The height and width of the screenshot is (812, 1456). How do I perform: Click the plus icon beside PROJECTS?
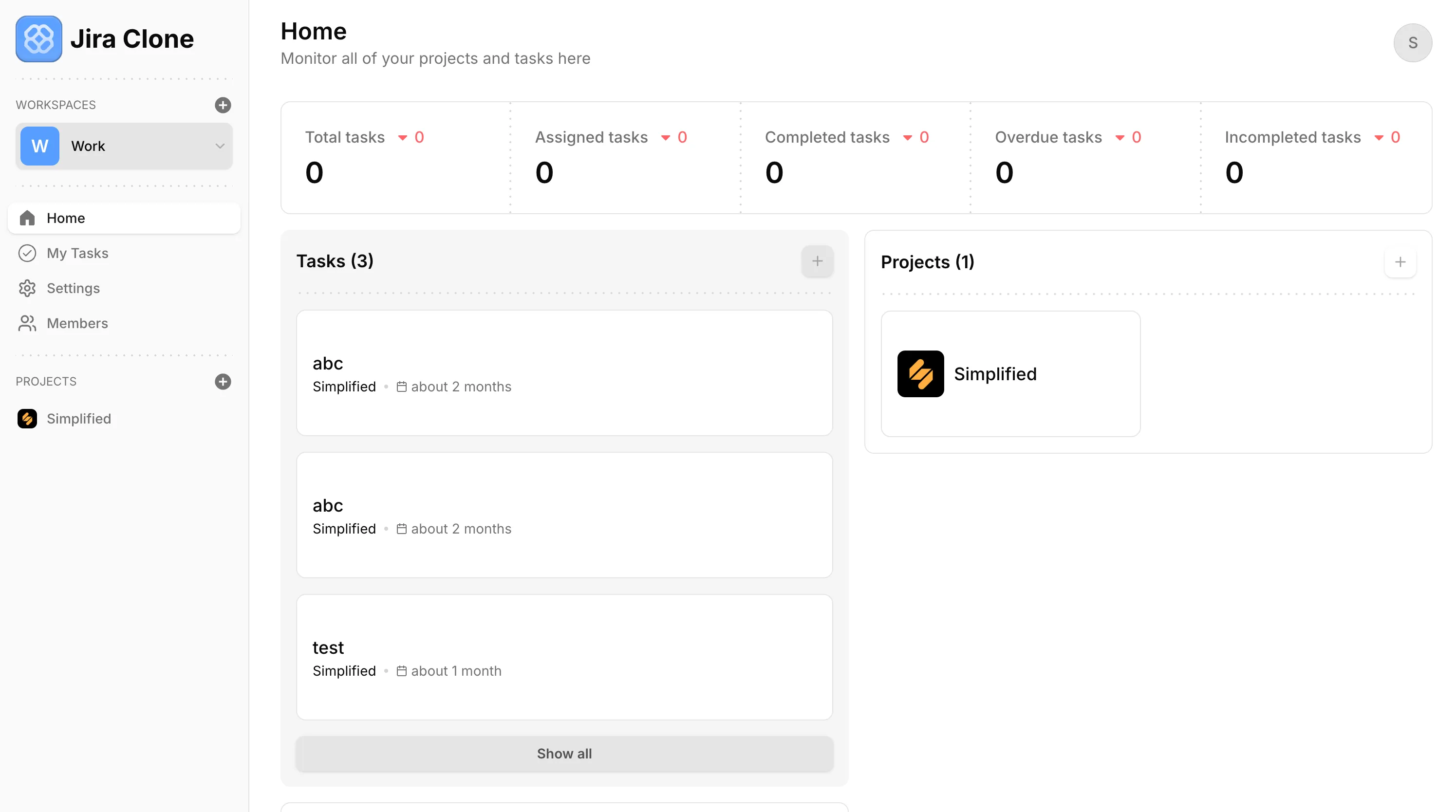223,382
